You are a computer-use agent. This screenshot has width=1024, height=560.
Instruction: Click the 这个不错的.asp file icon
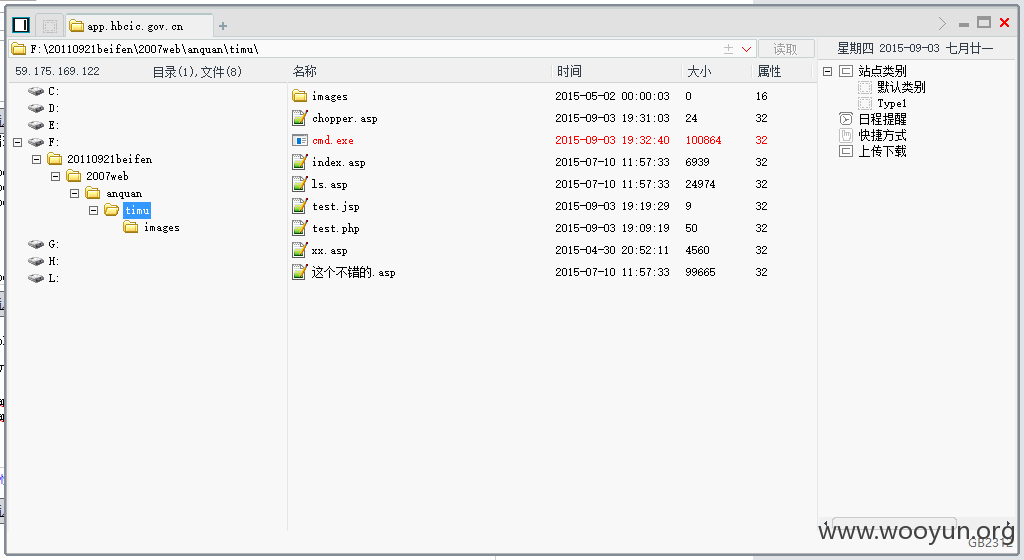[x=300, y=272]
